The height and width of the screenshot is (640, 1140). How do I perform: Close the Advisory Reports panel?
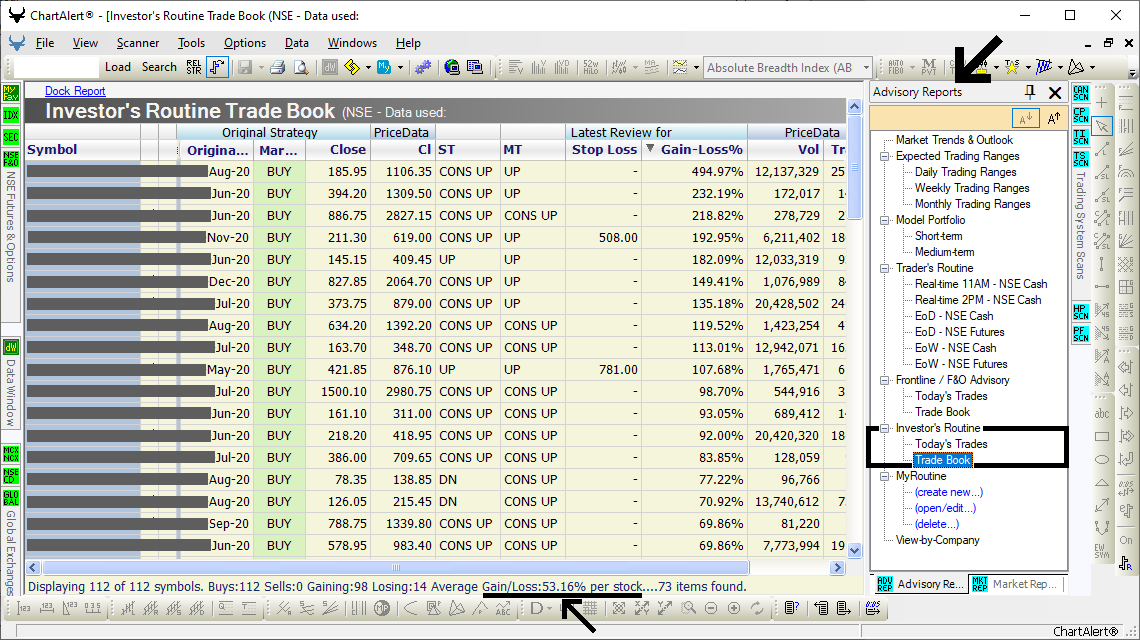tap(1055, 92)
